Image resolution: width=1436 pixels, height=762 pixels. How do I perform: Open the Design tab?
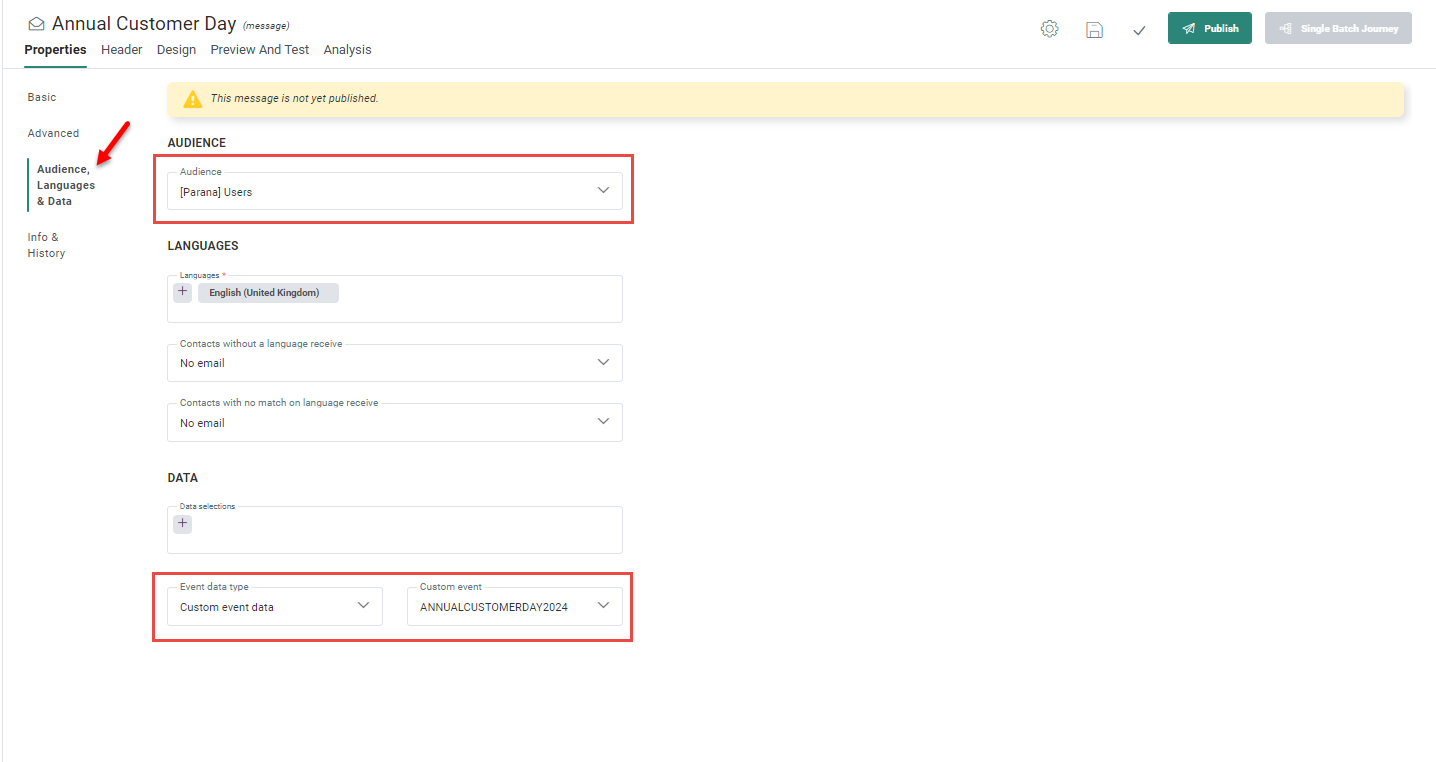pyautogui.click(x=176, y=50)
